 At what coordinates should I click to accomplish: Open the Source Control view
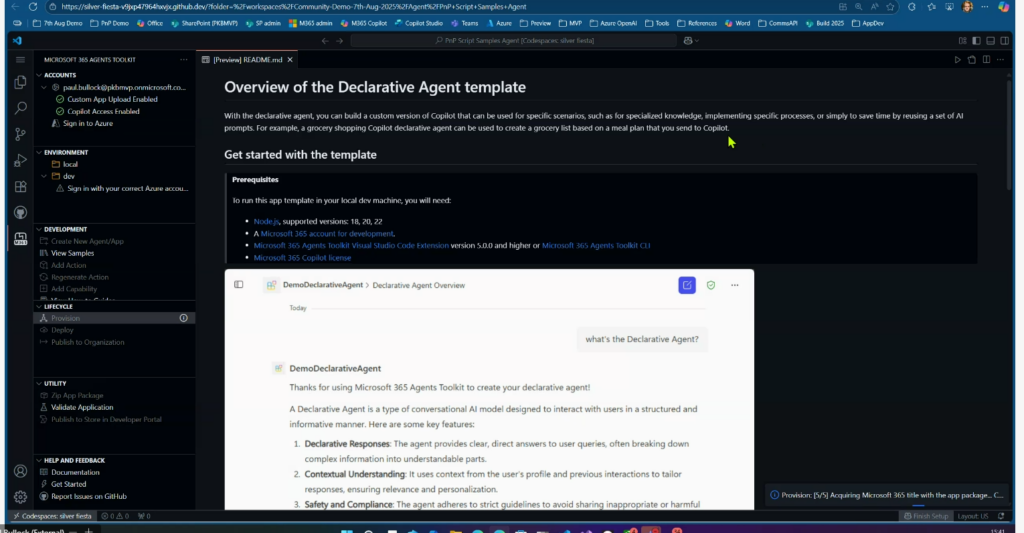click(x=20, y=134)
